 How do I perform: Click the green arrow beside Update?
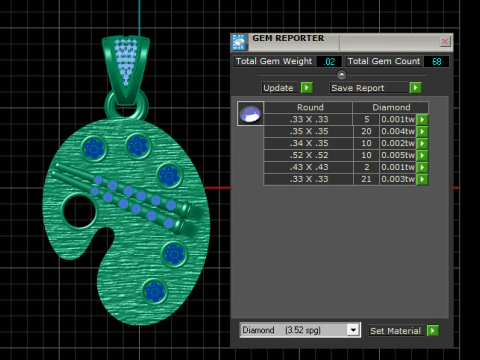(306, 88)
